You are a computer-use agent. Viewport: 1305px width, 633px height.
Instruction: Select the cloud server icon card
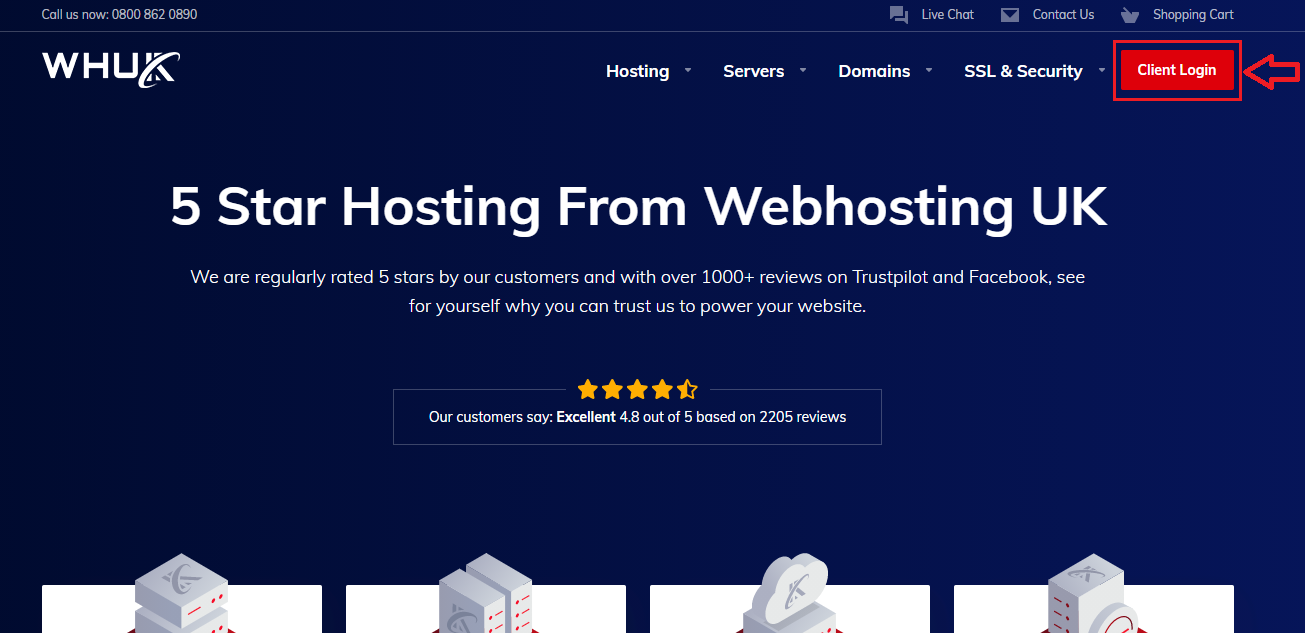pyautogui.click(x=789, y=595)
